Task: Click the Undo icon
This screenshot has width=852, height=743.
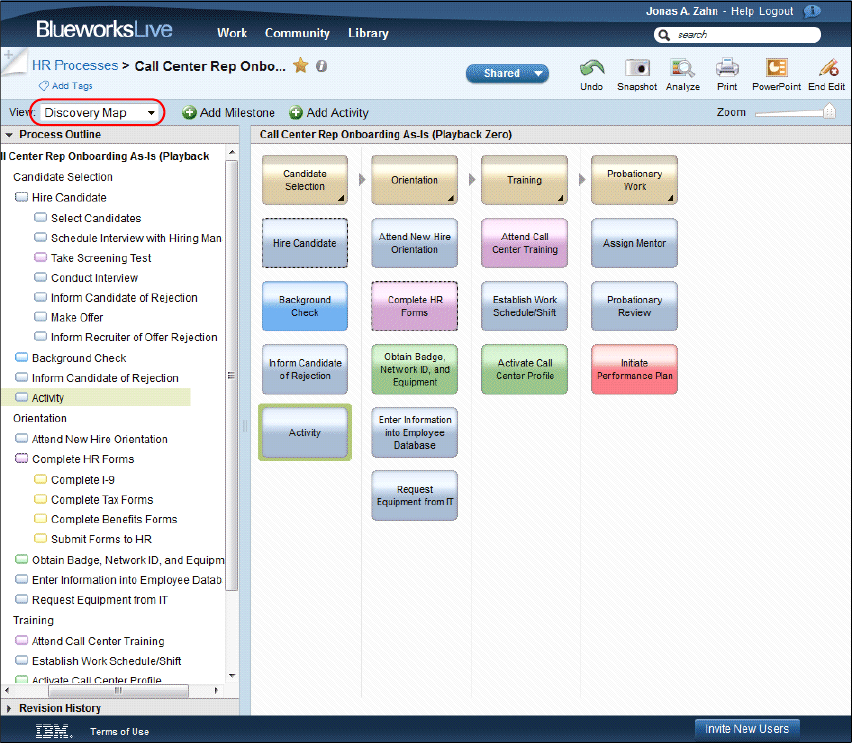Action: (592, 68)
